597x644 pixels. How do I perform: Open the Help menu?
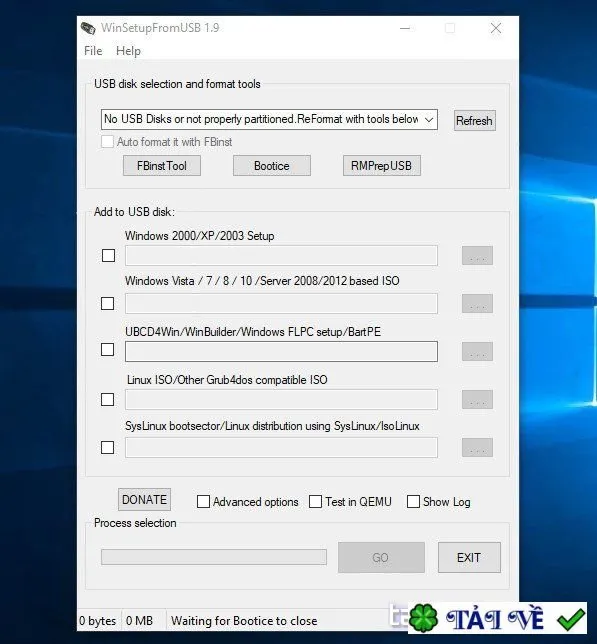[129, 51]
